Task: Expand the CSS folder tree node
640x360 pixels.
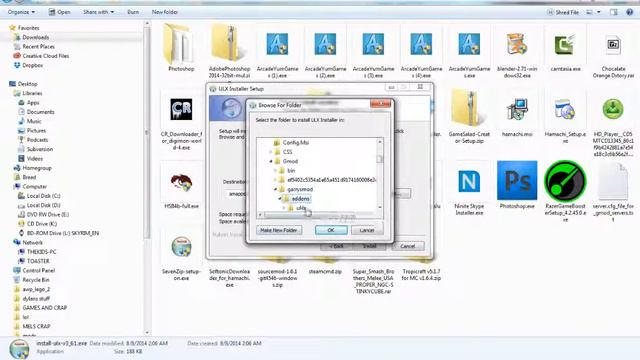Action: point(271,152)
